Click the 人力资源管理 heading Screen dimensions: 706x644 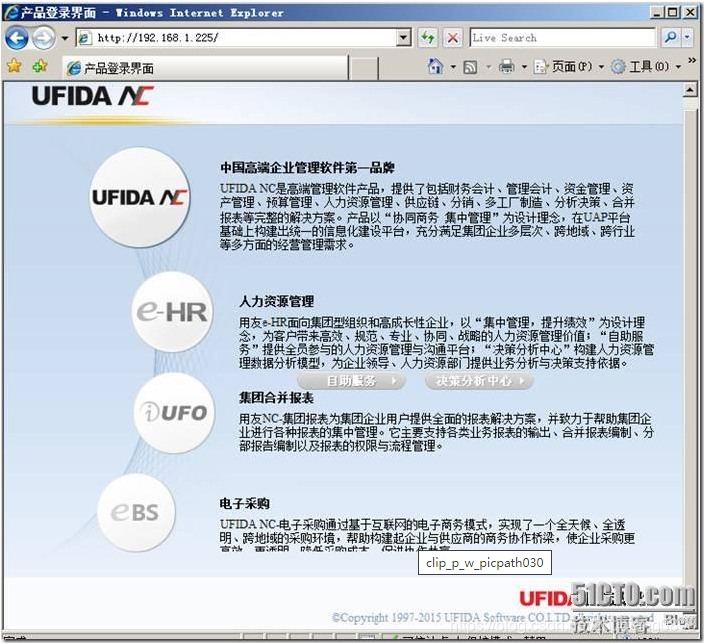[276, 301]
